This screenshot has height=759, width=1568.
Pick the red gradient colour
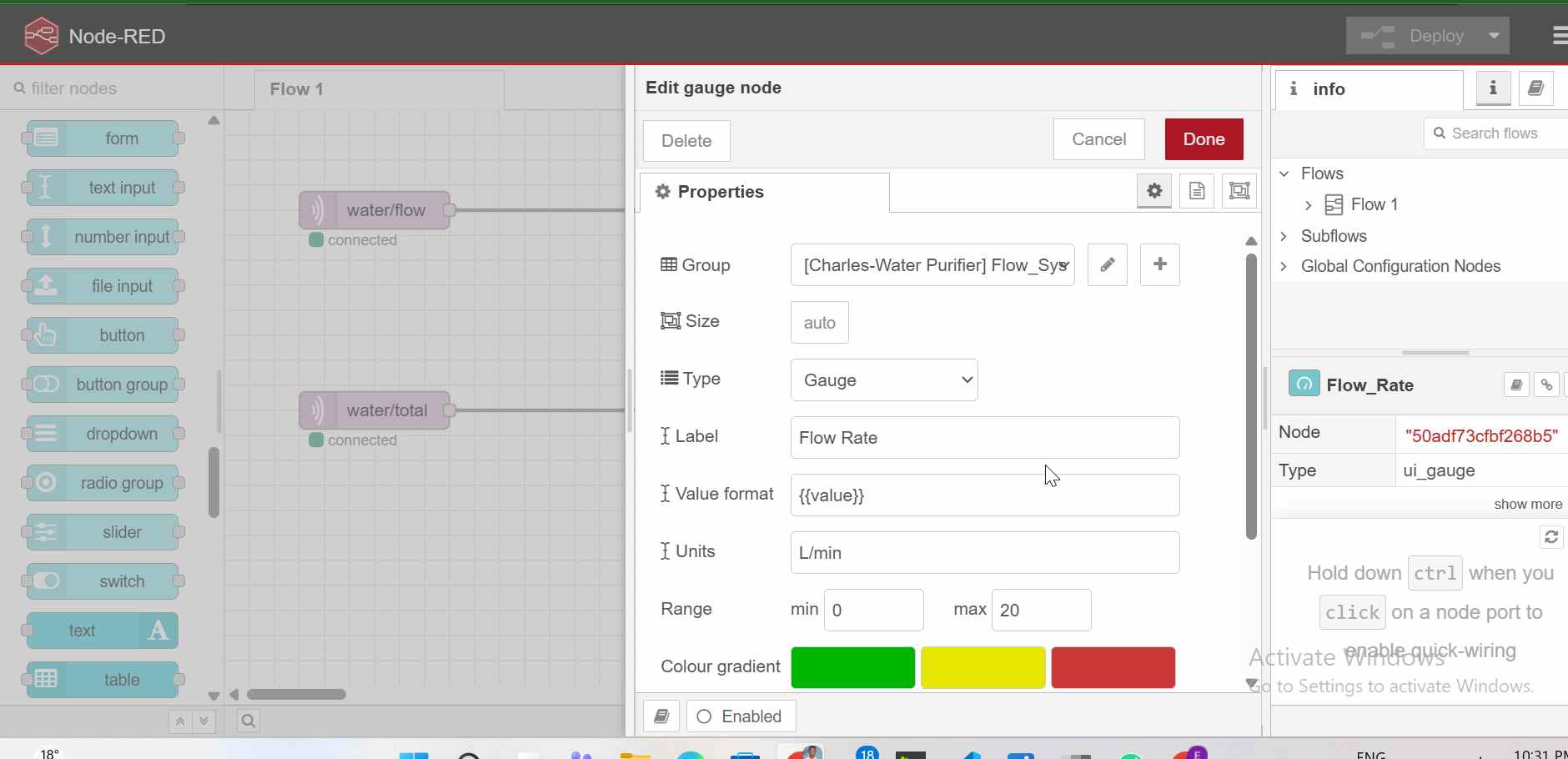(x=1113, y=668)
